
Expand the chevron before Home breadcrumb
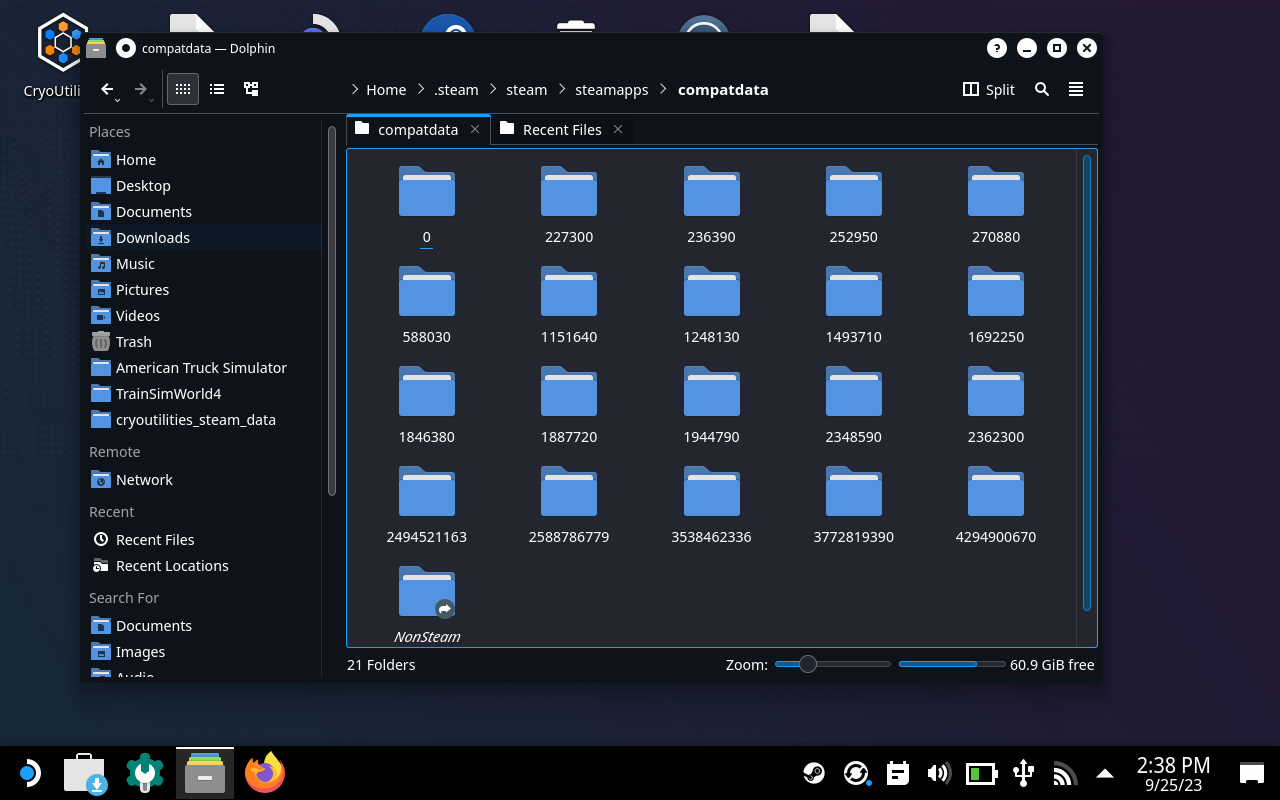(355, 89)
